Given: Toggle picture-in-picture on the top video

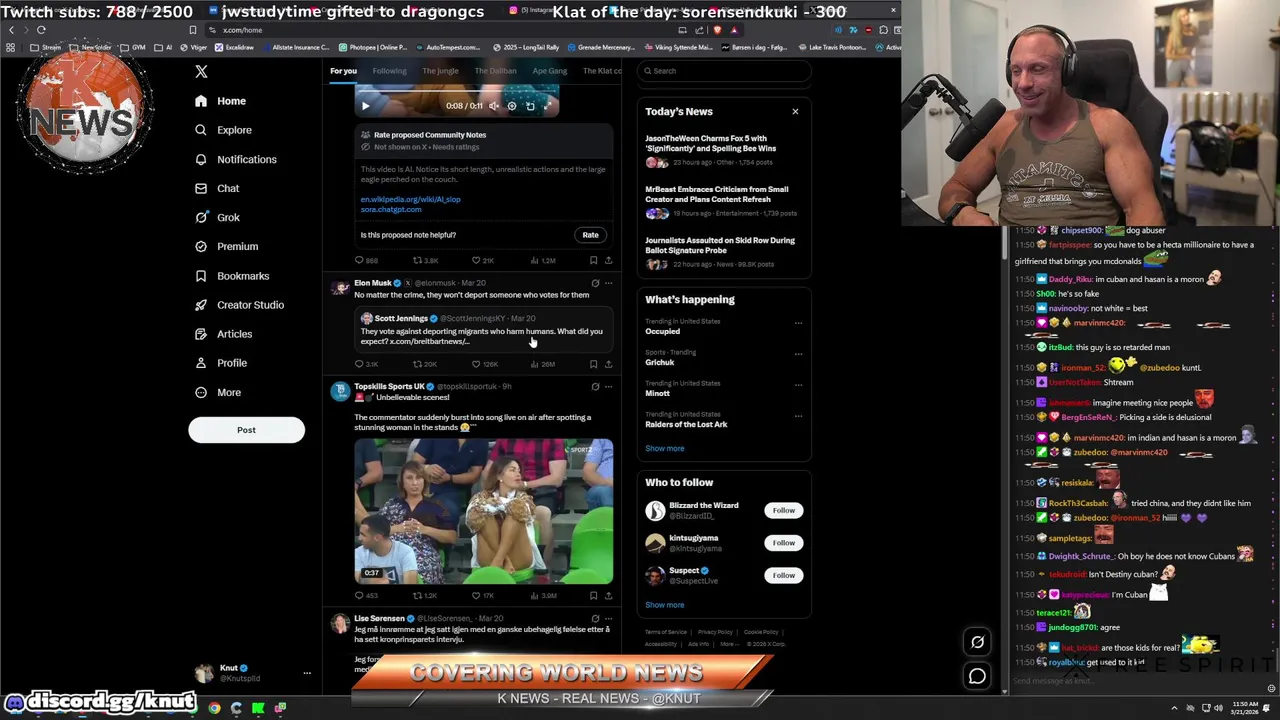Looking at the screenshot, I should pos(530,106).
